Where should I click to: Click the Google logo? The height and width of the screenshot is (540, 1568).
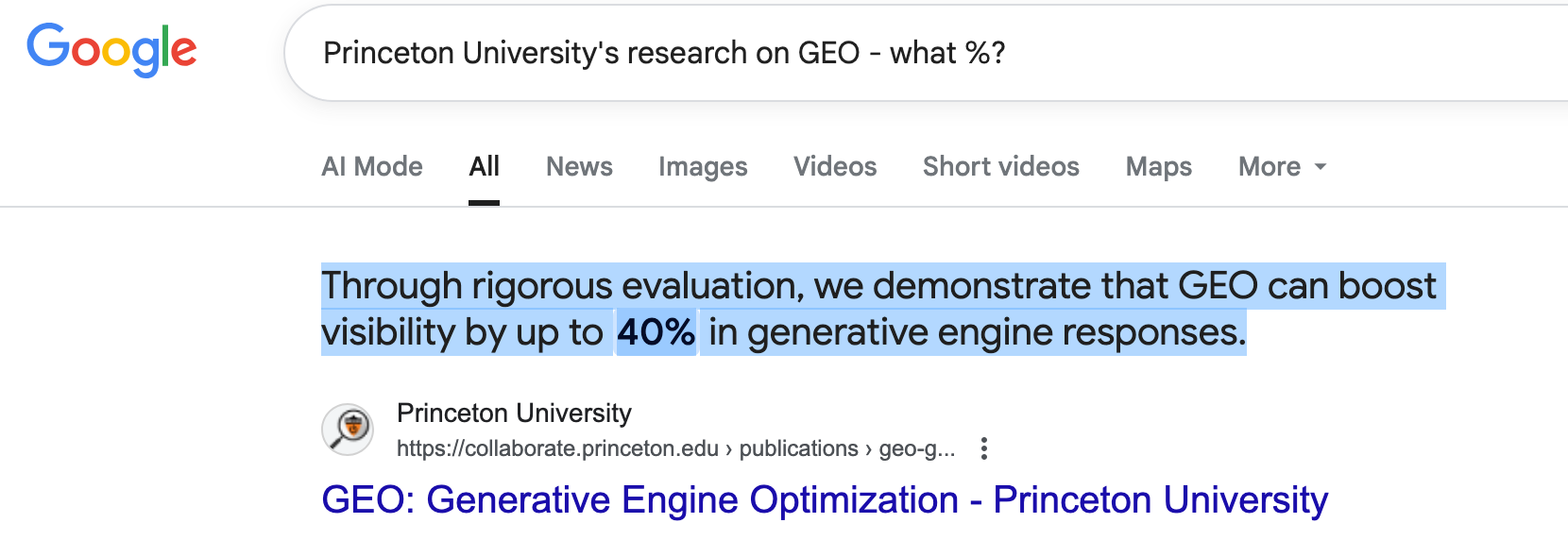pyautogui.click(x=111, y=49)
